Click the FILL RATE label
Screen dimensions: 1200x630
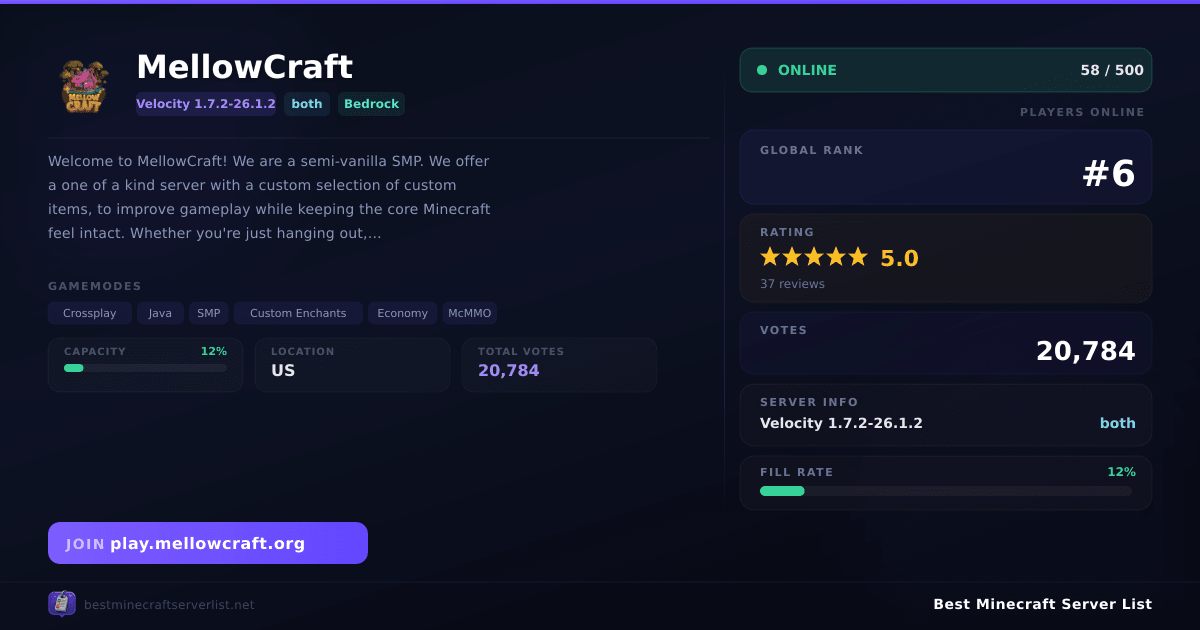click(x=796, y=472)
